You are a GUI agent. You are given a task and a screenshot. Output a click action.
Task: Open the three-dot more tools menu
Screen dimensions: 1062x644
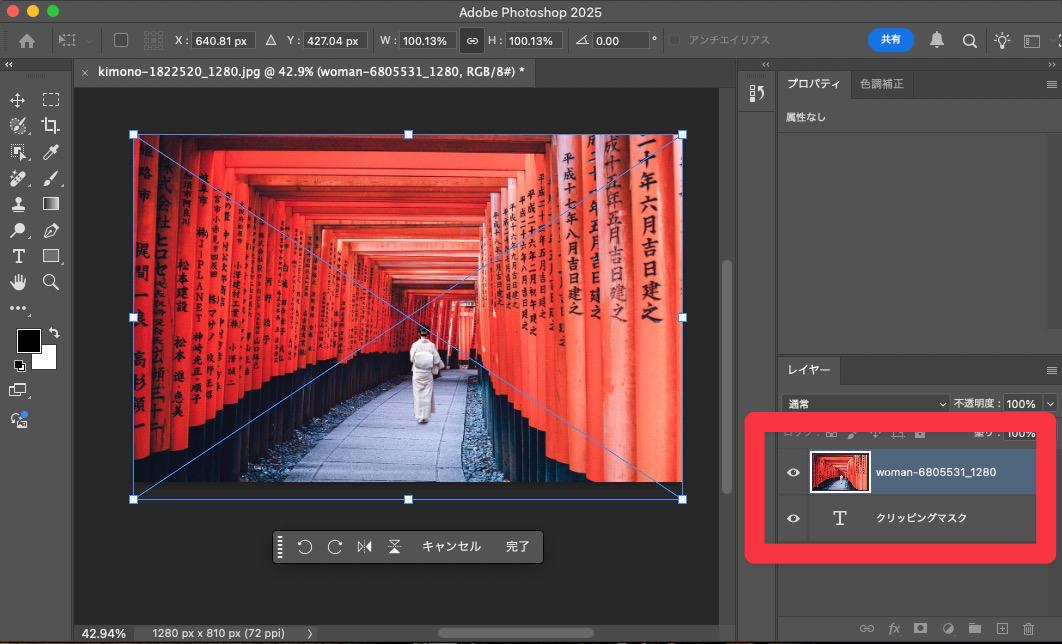pyautogui.click(x=18, y=308)
